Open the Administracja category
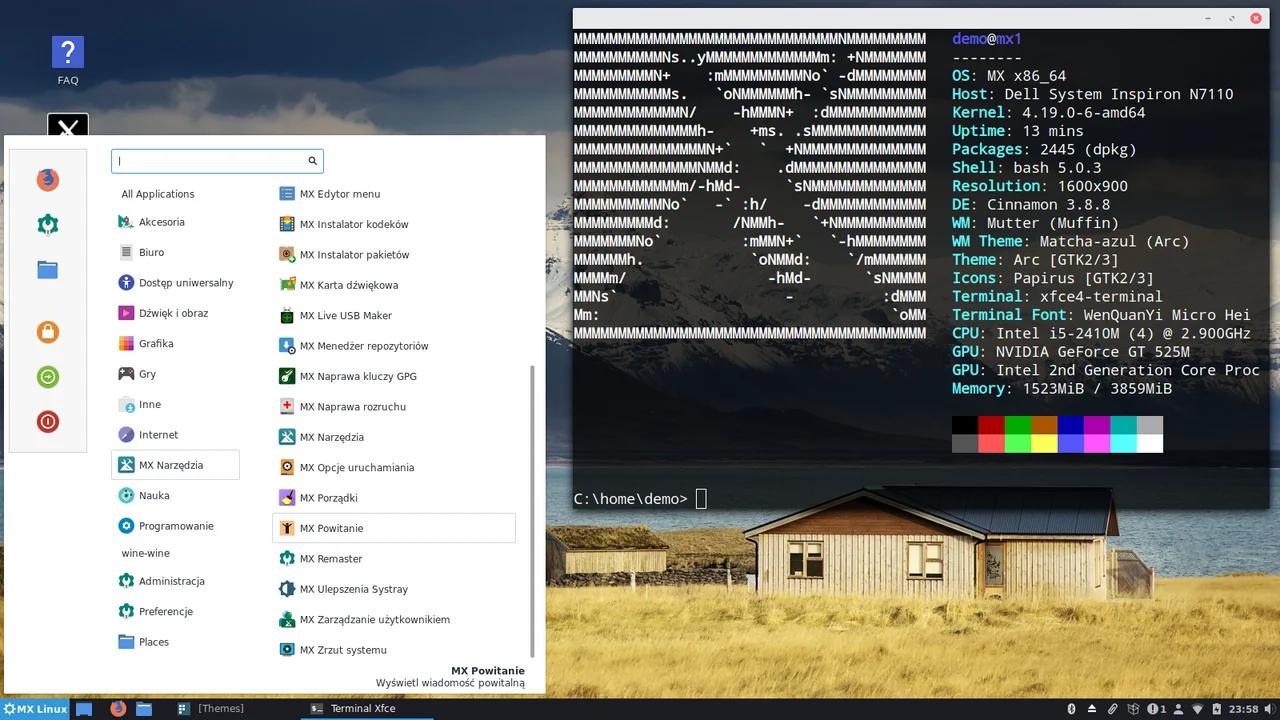1280x720 pixels. point(175,581)
